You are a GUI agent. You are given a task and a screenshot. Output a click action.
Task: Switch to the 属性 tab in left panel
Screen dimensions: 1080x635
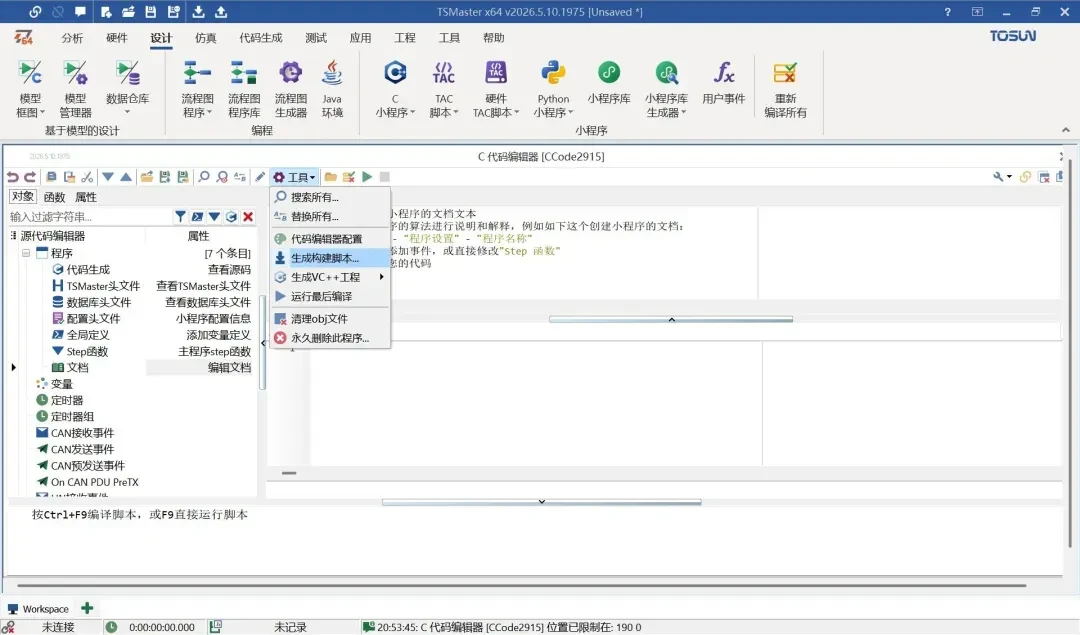pyautogui.click(x=85, y=197)
